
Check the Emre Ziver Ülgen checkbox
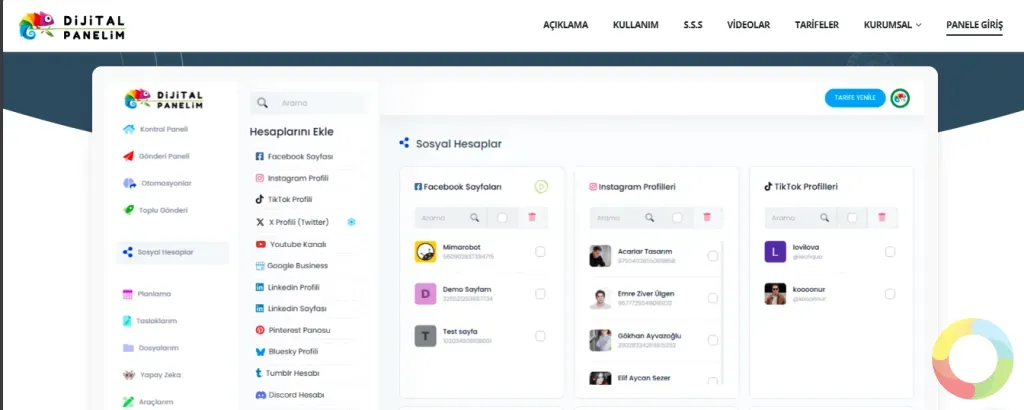pyautogui.click(x=712, y=298)
